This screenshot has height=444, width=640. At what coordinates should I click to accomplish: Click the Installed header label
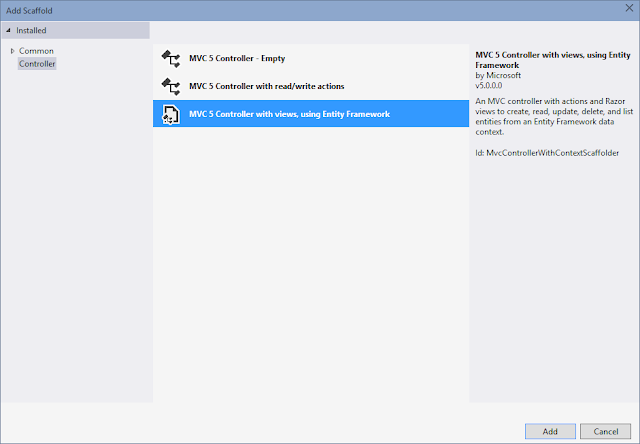(31, 31)
